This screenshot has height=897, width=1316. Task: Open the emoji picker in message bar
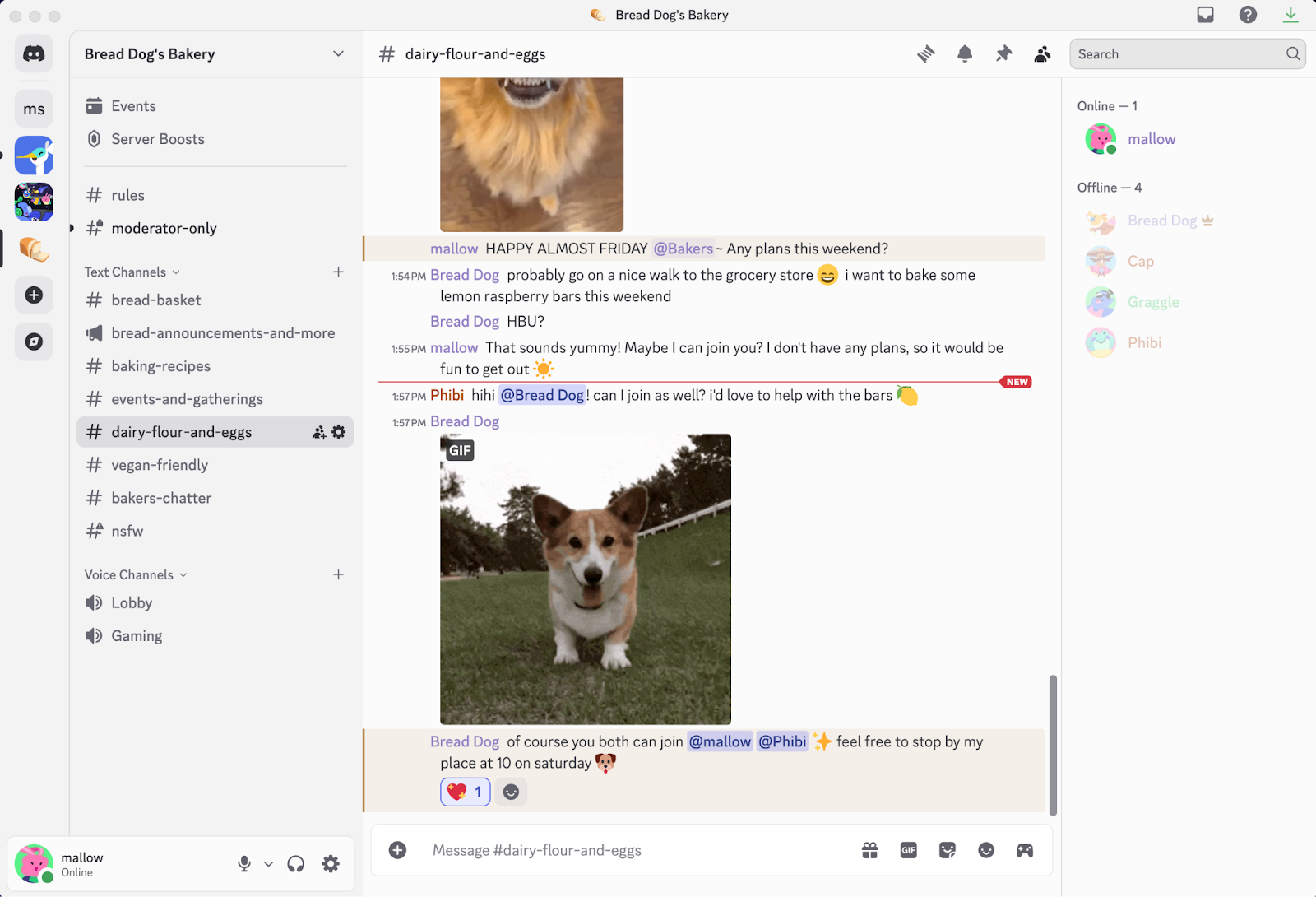tap(985, 850)
